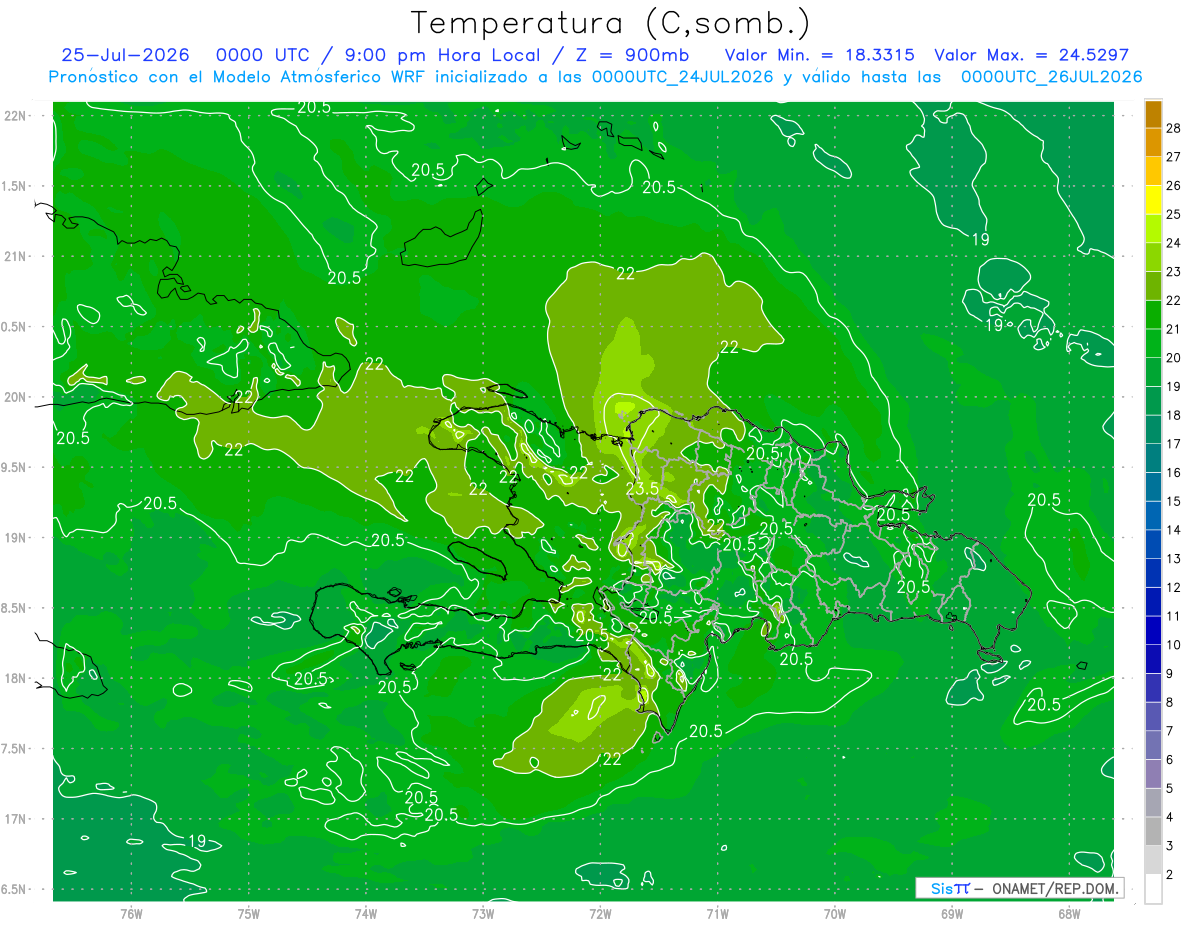Click the title 'Temperatura (C,somb.)'
1200x927 pixels.
tap(610, 23)
